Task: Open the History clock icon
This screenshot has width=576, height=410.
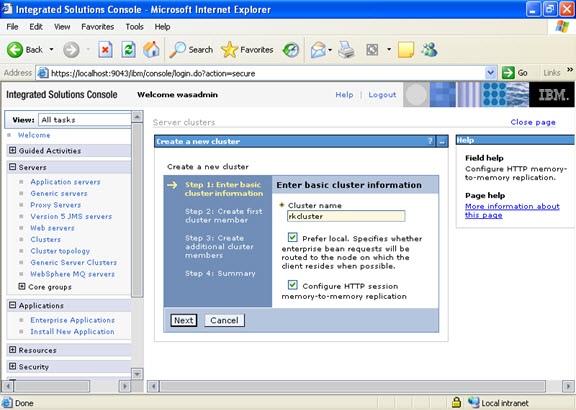Action: (291, 50)
